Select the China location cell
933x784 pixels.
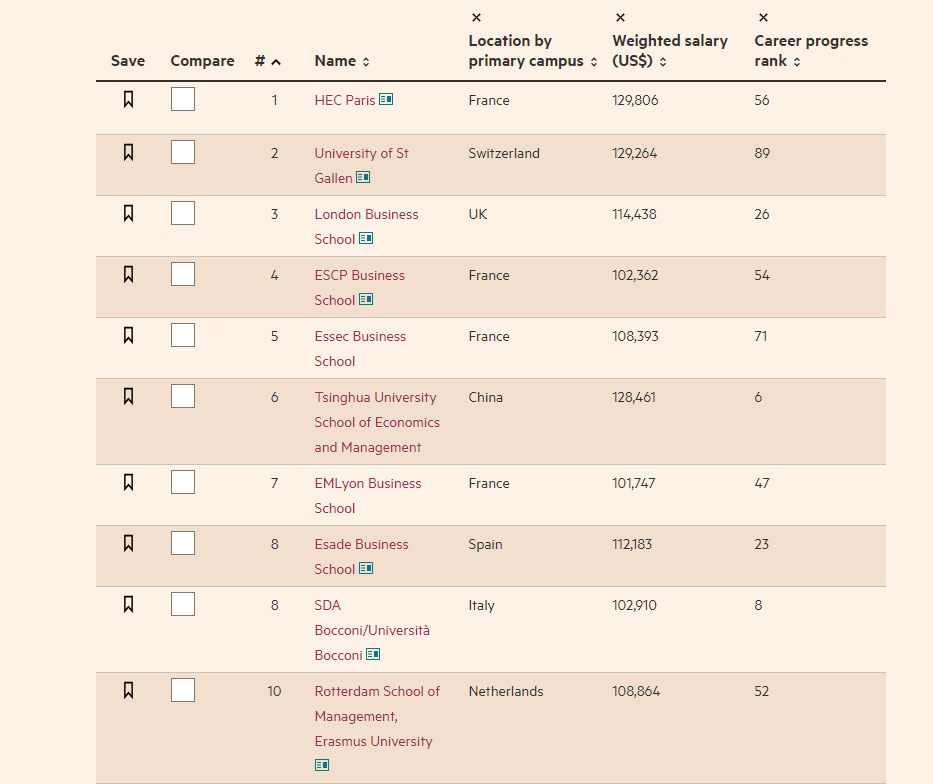coord(486,397)
